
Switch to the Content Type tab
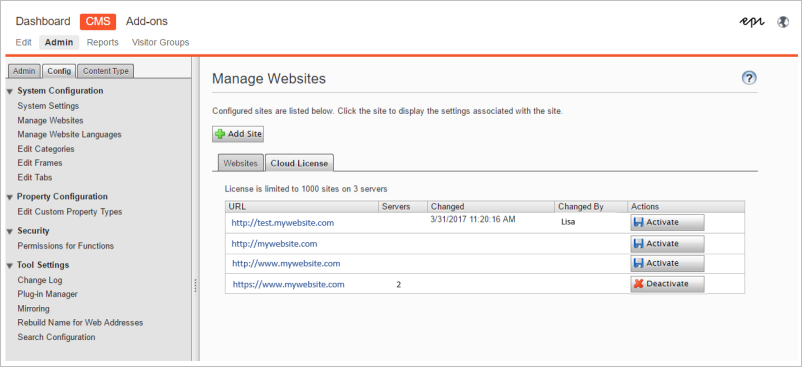coord(106,71)
